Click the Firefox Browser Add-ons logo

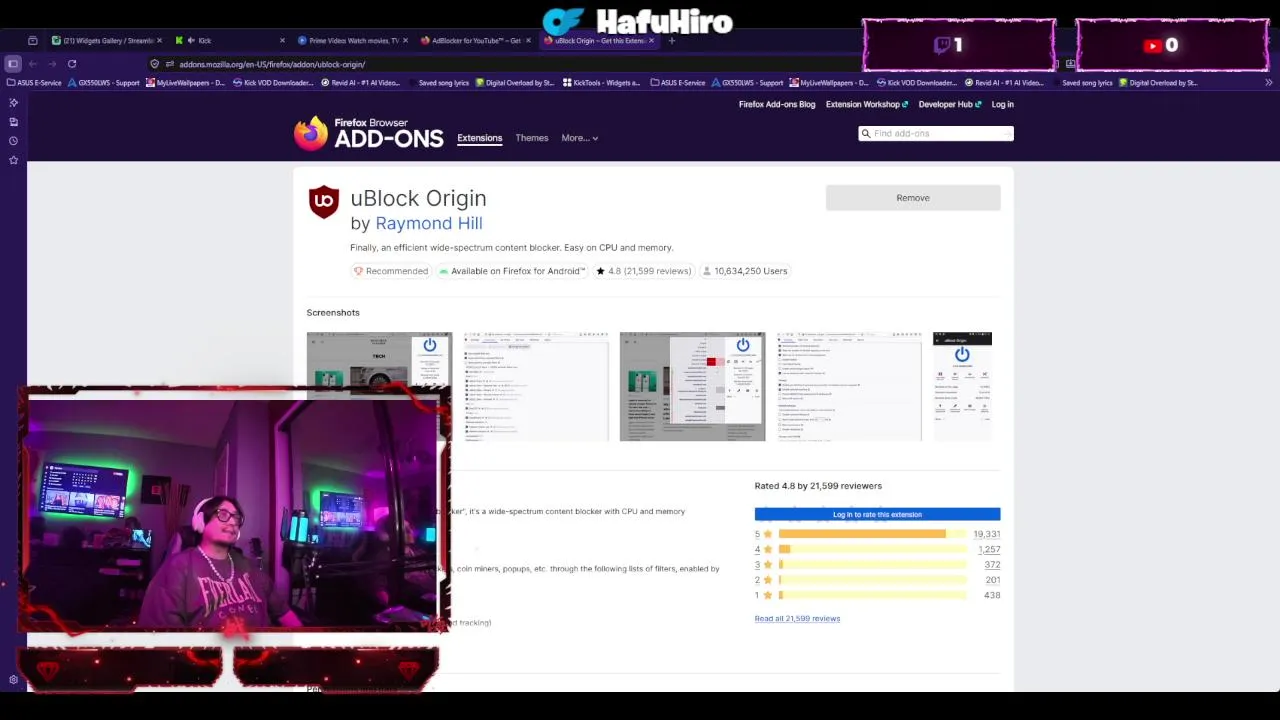point(368,133)
